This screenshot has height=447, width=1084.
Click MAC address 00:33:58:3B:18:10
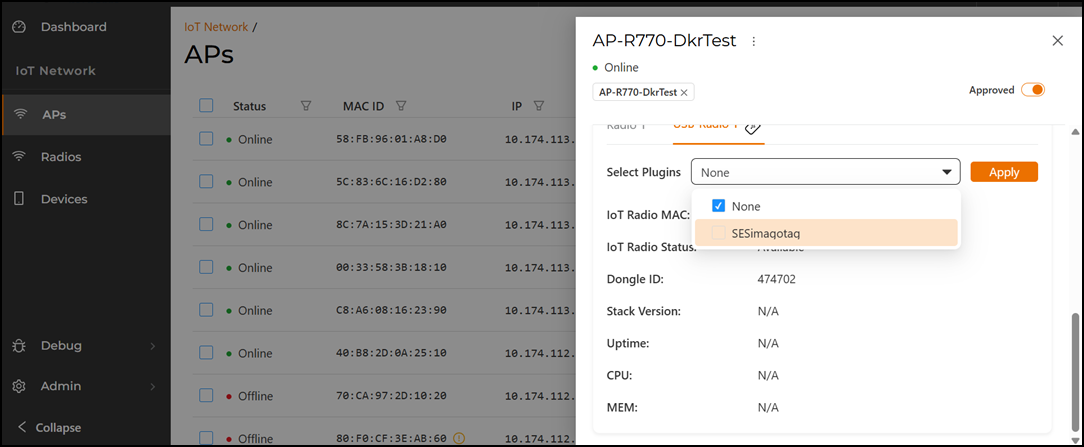(x=391, y=268)
